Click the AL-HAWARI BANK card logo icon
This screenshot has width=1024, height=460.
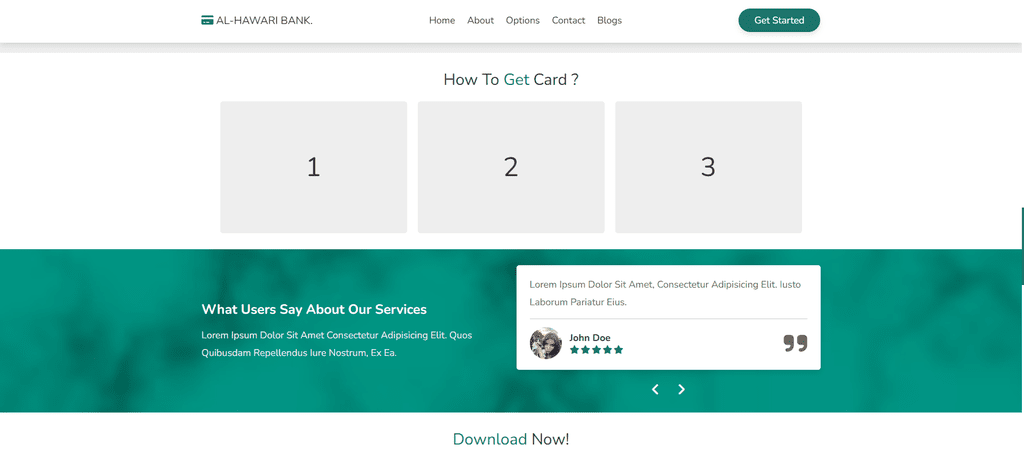tap(208, 20)
